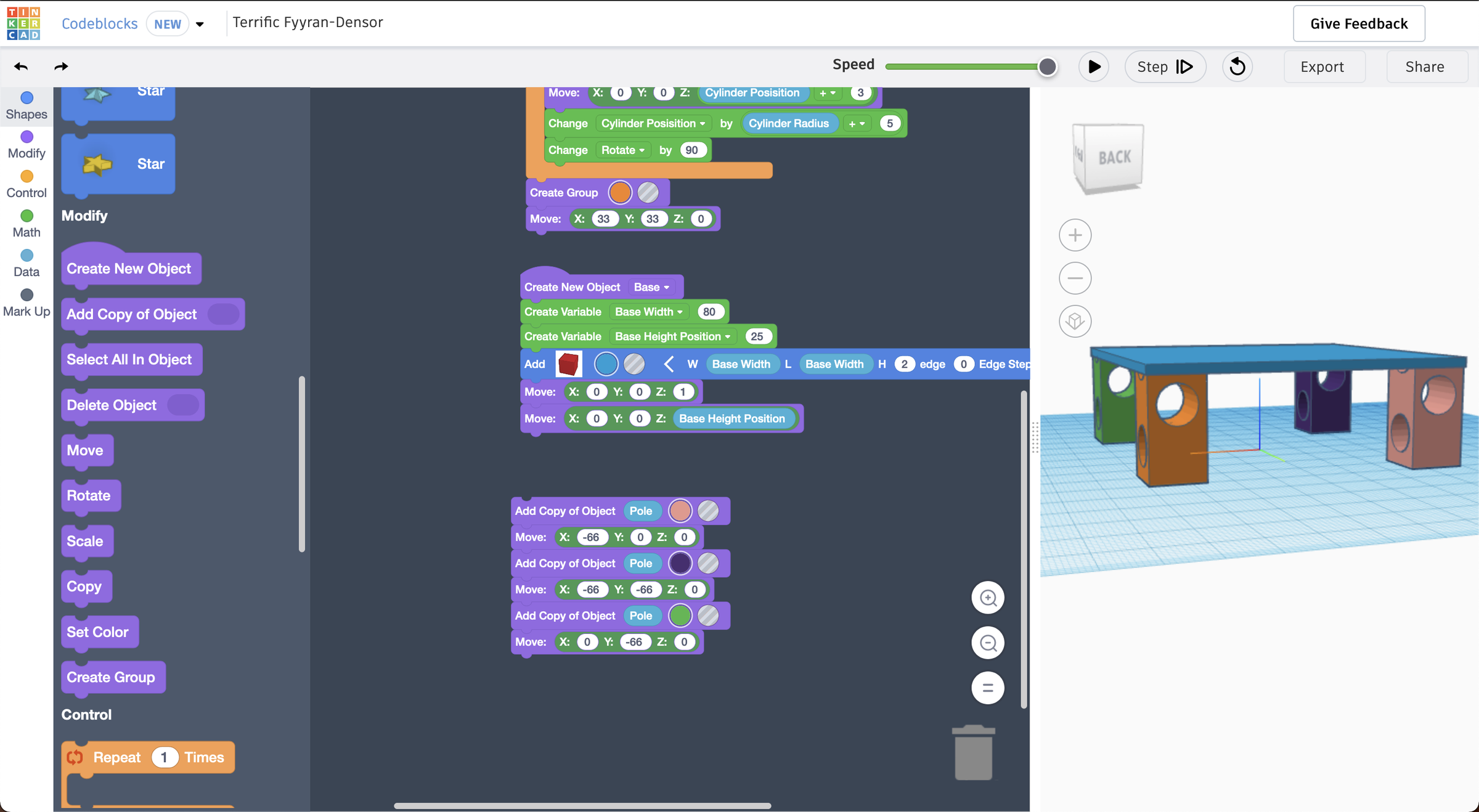Open the Data category

[26, 262]
